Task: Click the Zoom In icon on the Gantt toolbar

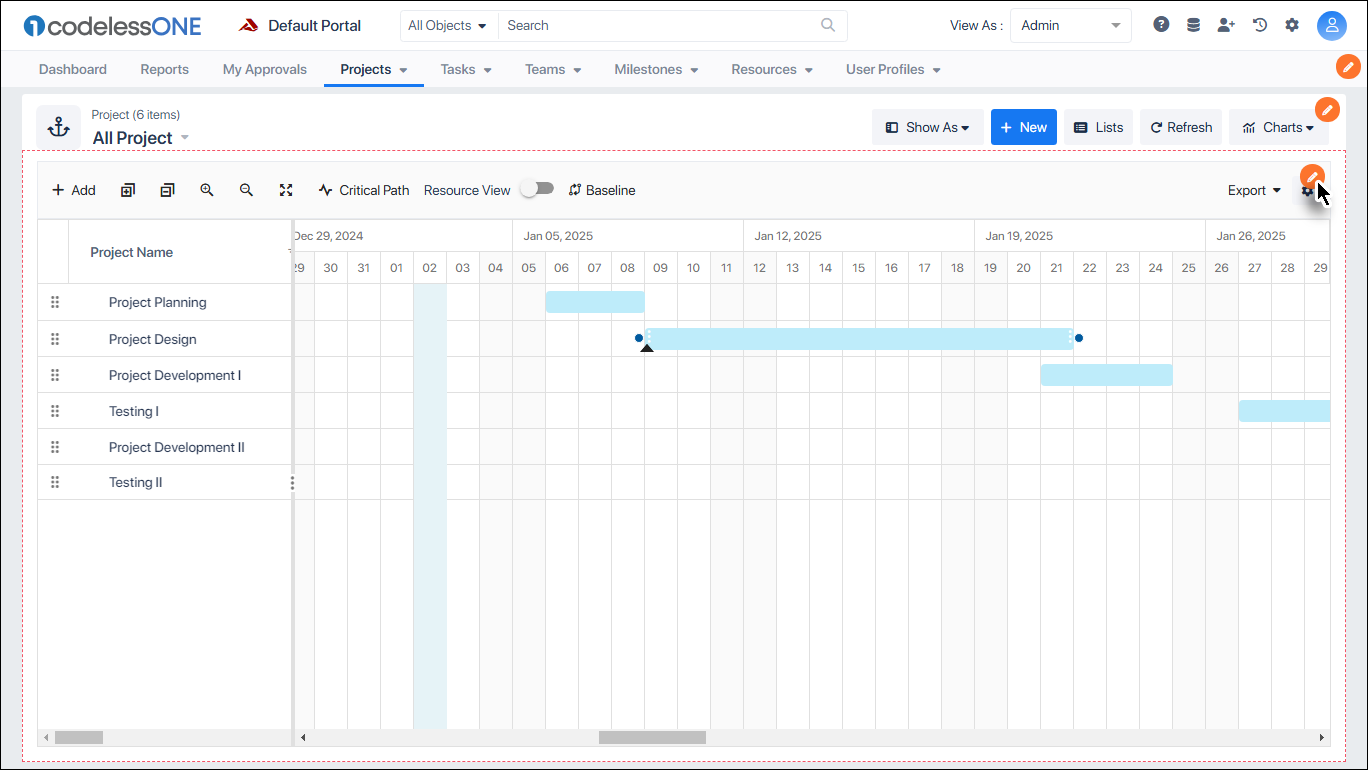Action: [207, 190]
